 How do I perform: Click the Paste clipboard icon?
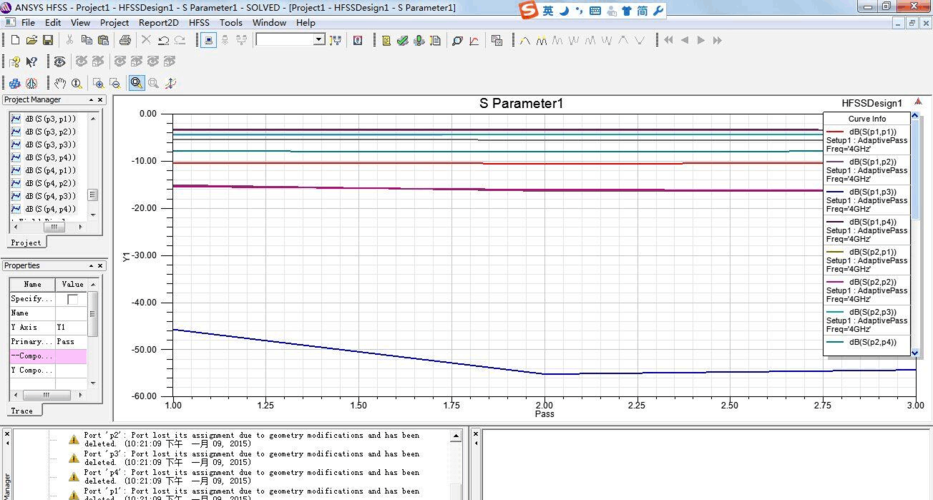(103, 40)
